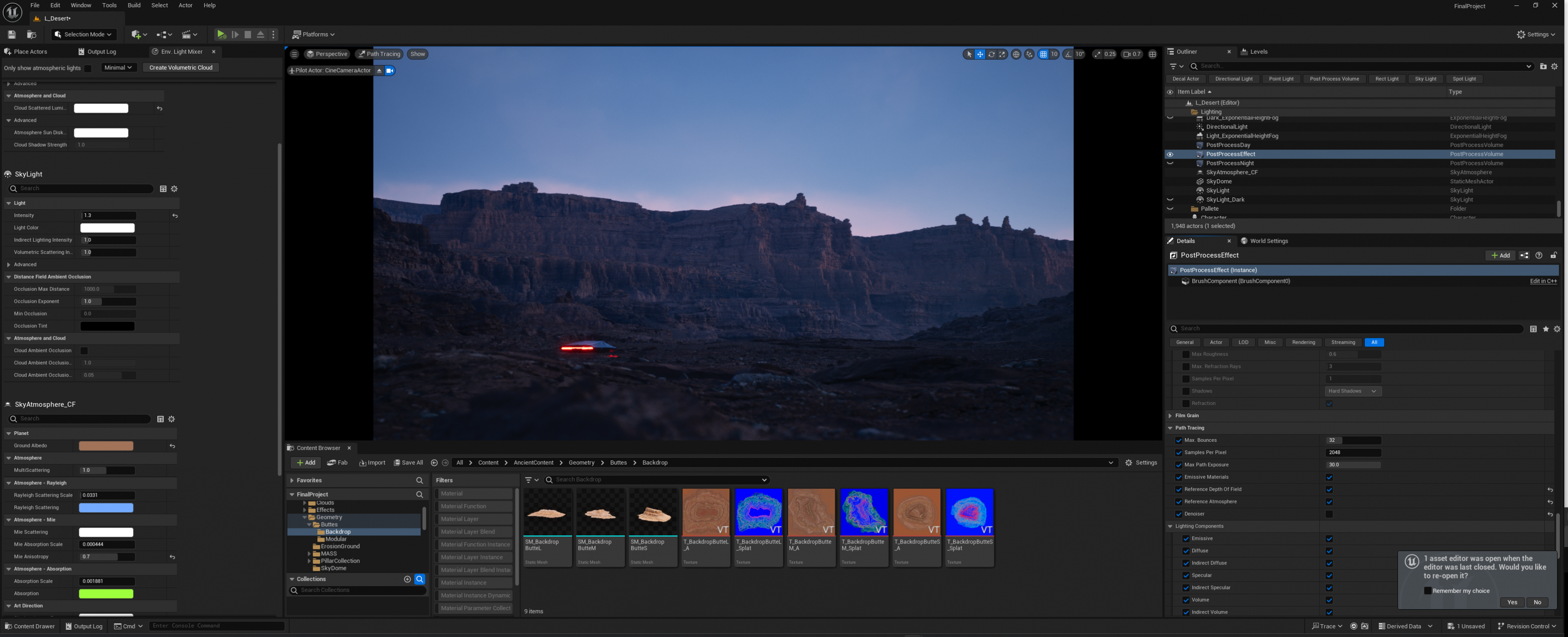Activate the Translate move gizmo tool

pyautogui.click(x=980, y=54)
